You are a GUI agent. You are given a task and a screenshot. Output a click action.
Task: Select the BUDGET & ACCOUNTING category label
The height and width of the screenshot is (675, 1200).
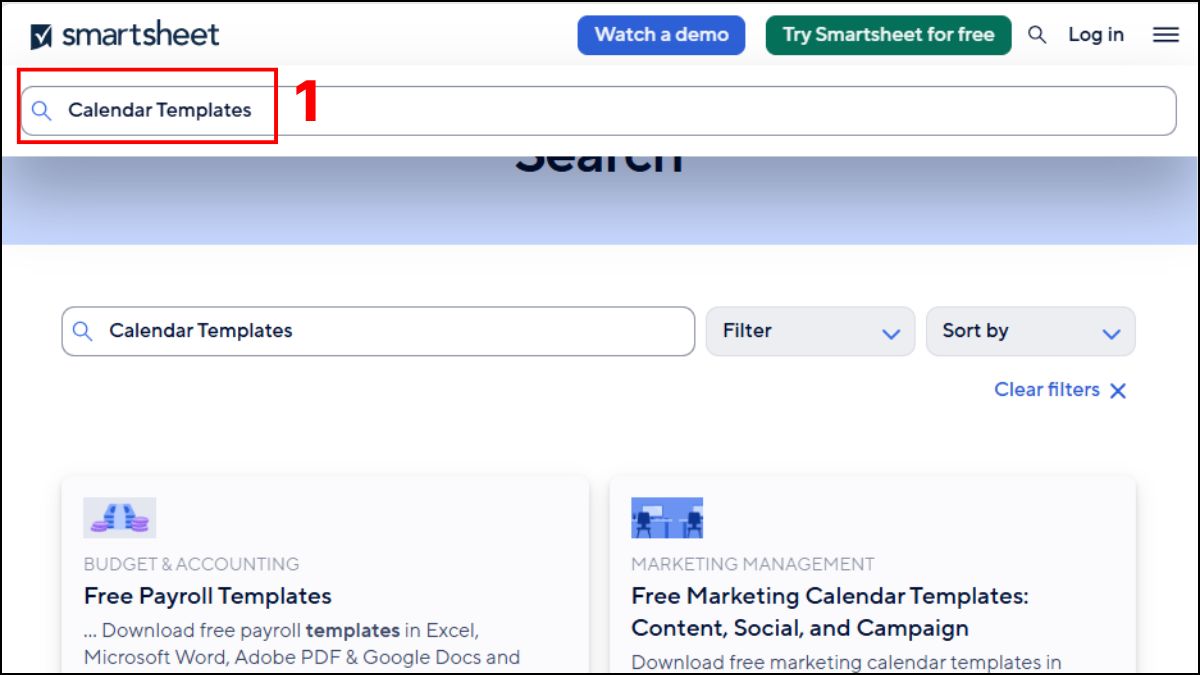point(191,564)
